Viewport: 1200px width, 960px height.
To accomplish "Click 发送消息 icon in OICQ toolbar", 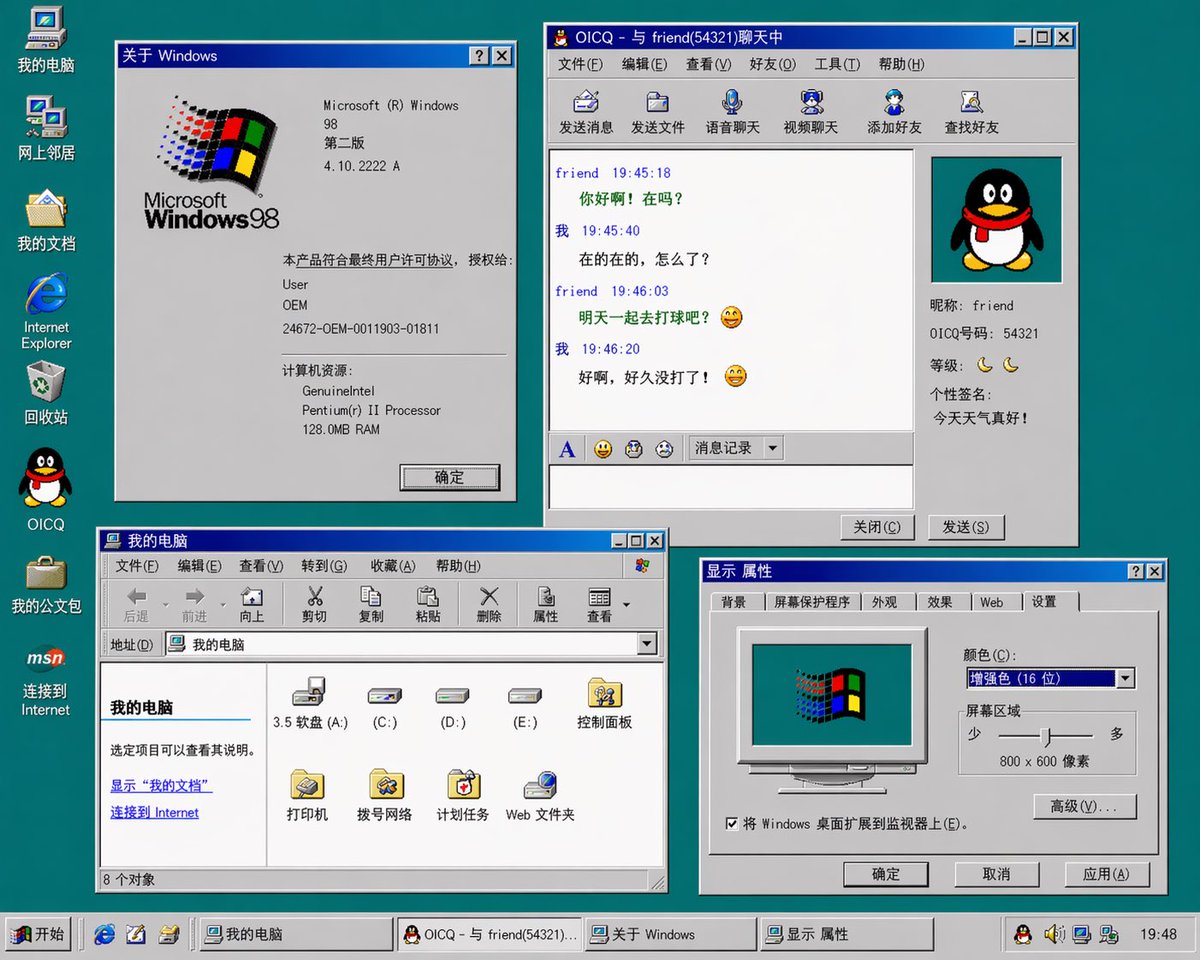I will click(x=586, y=112).
